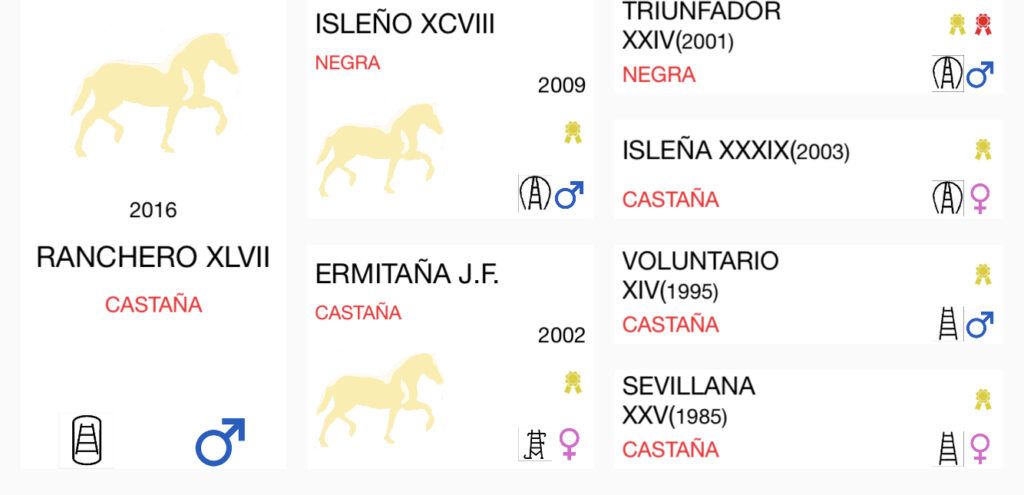Click the large blue male symbol under Ranchero XLVII

[220, 442]
